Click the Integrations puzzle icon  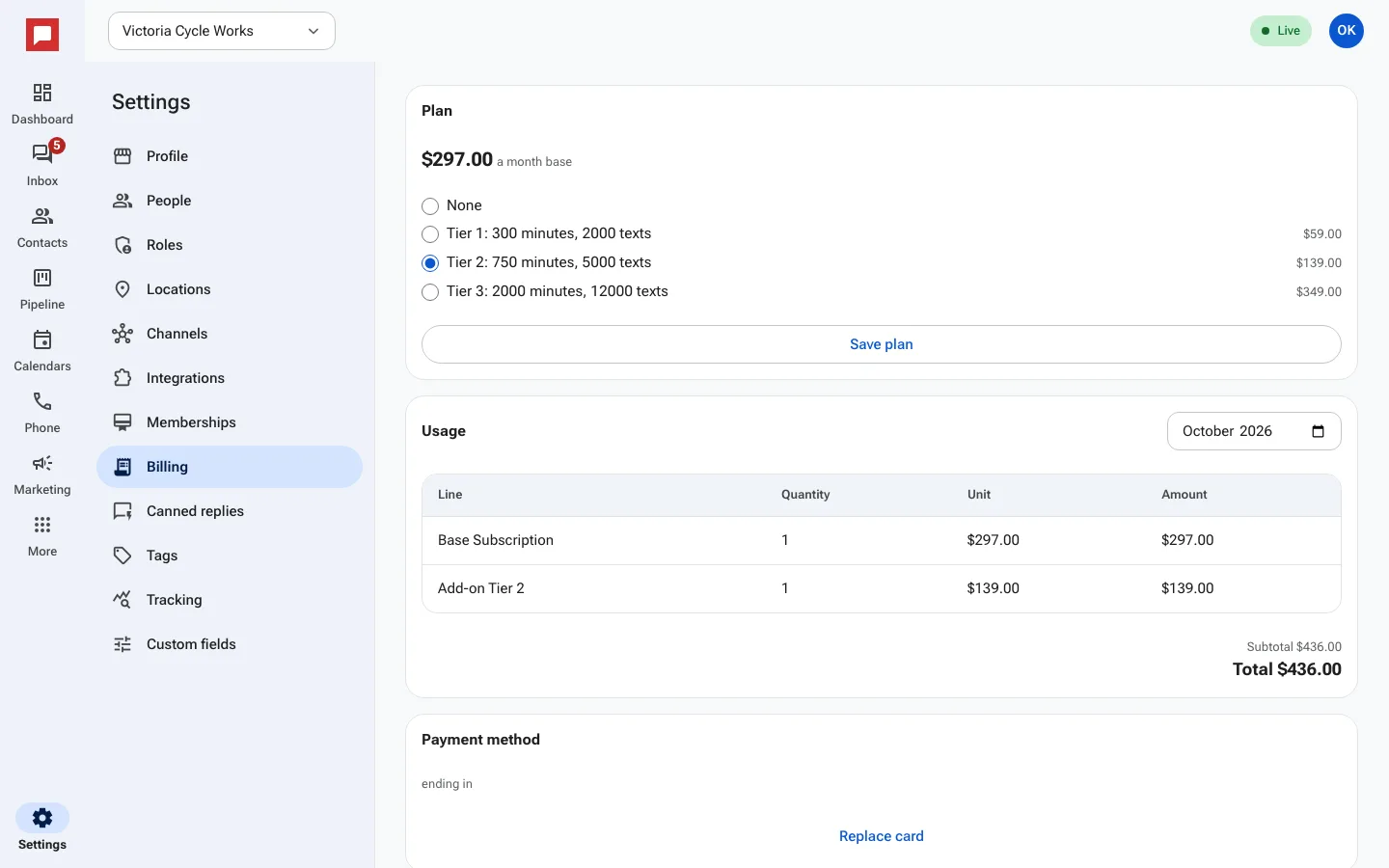(x=123, y=378)
